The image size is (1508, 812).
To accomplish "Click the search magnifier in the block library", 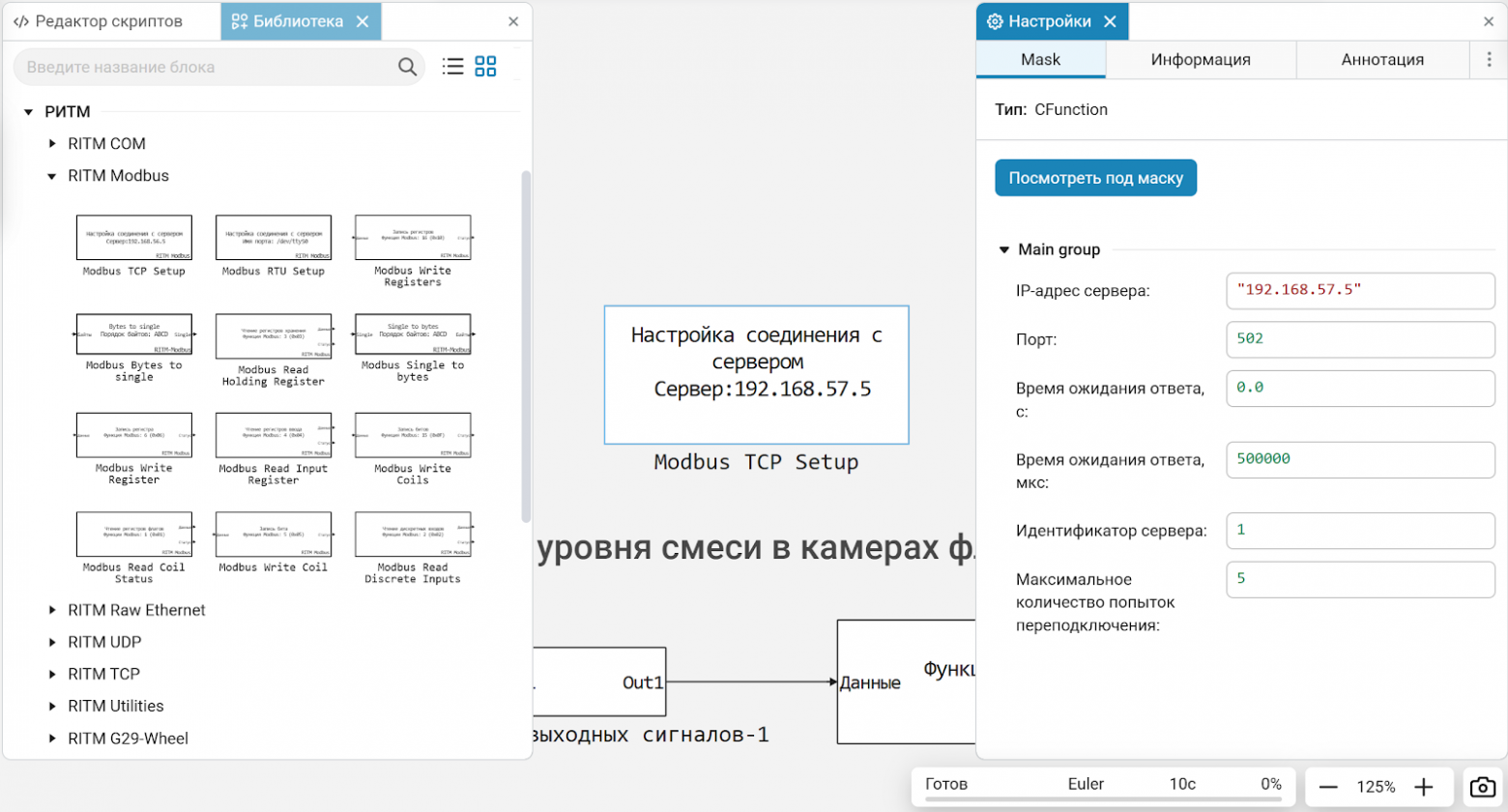I will [407, 66].
